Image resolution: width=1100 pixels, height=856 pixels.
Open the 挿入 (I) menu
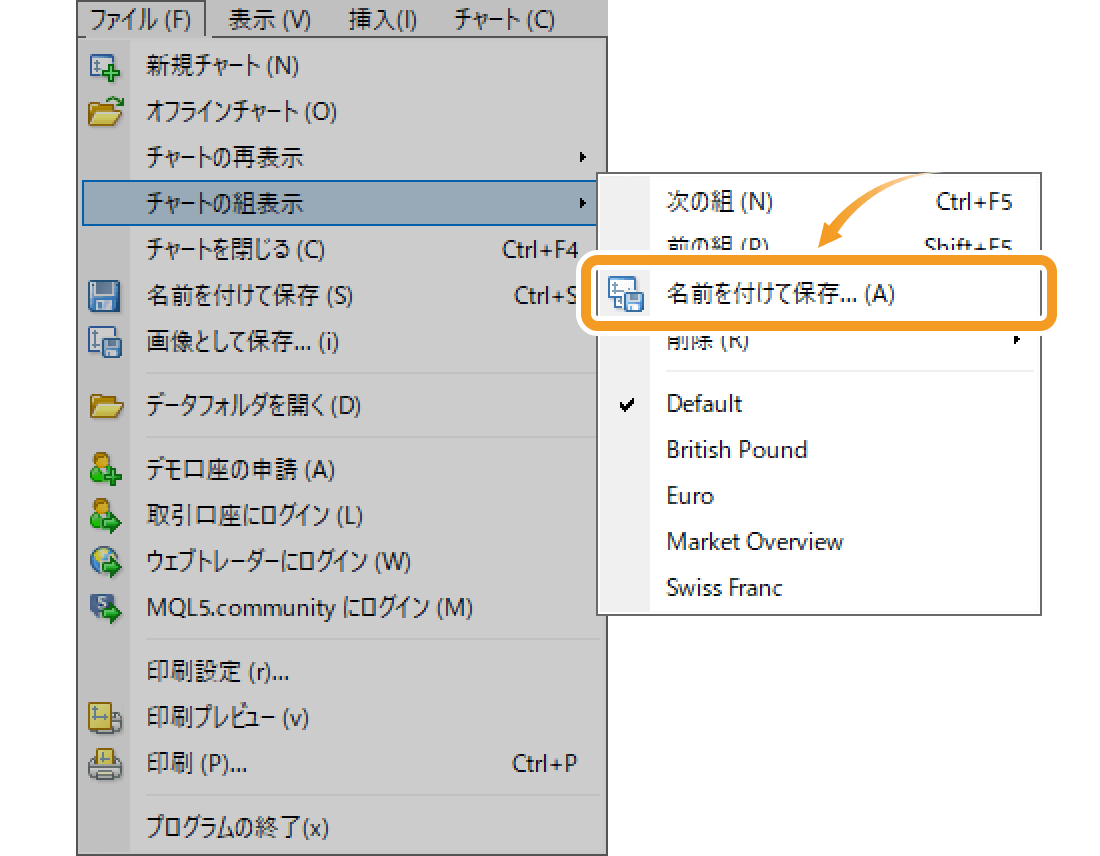383,19
